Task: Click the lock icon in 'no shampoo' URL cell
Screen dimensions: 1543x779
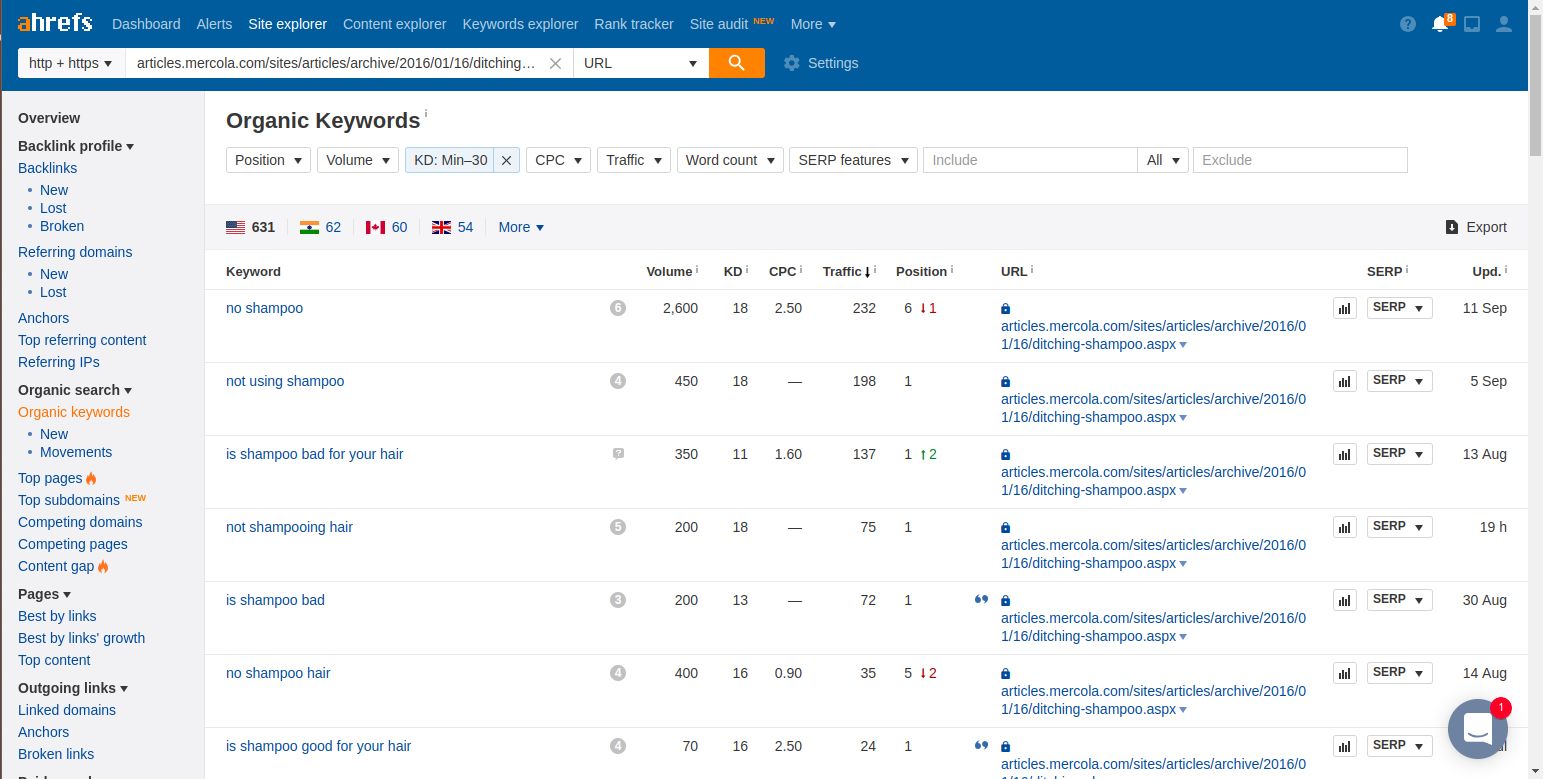Action: pyautogui.click(x=1005, y=309)
